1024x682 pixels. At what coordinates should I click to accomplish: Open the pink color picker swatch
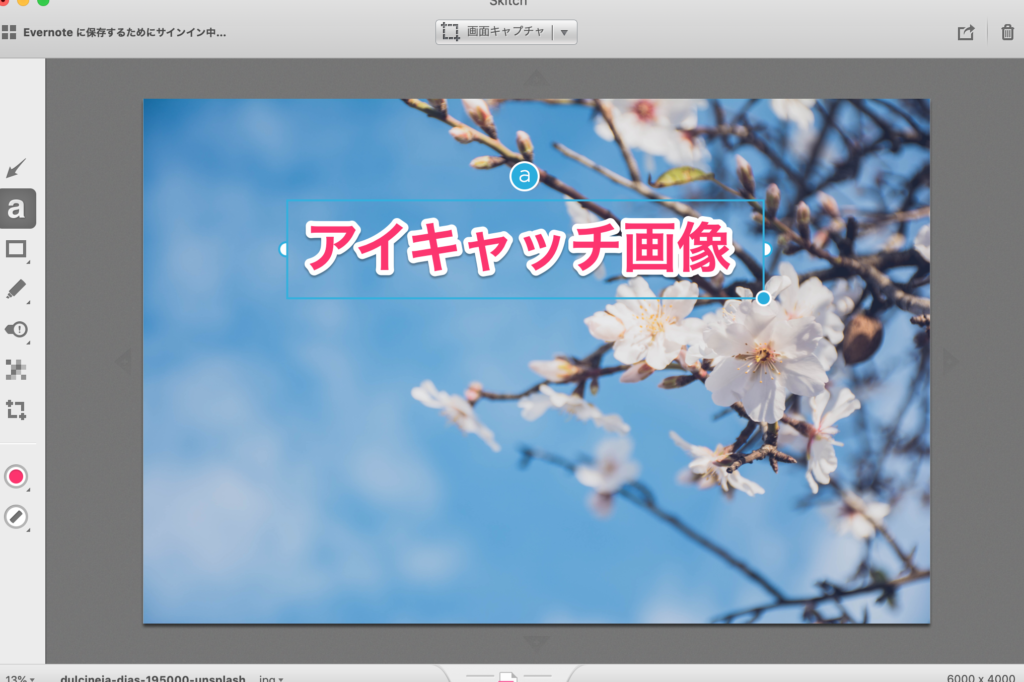point(16,476)
